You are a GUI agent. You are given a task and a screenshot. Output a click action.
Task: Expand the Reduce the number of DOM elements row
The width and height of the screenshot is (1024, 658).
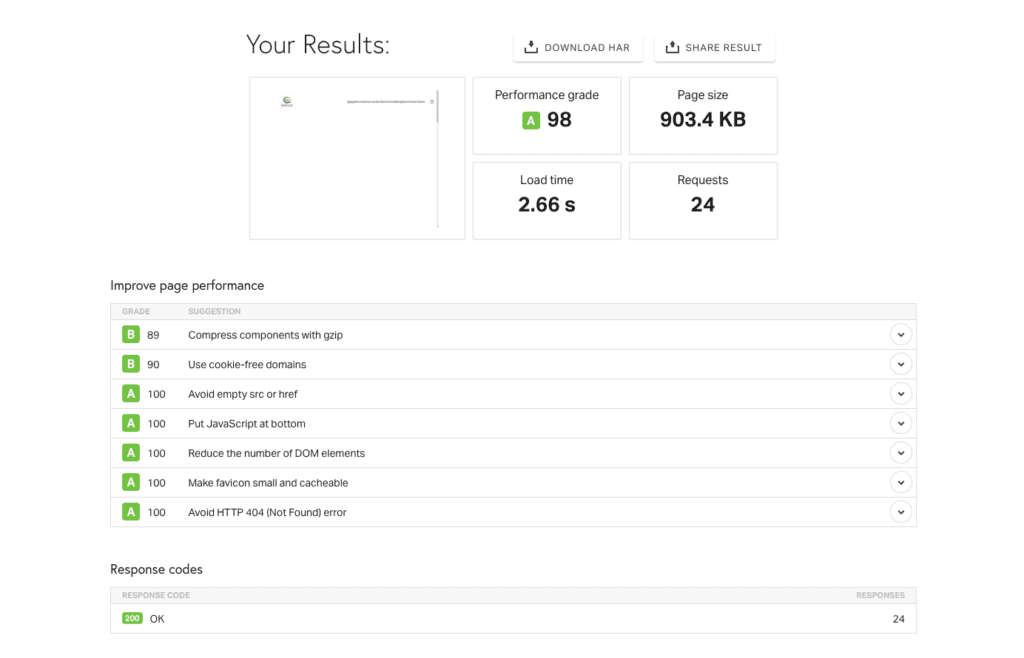tap(900, 452)
